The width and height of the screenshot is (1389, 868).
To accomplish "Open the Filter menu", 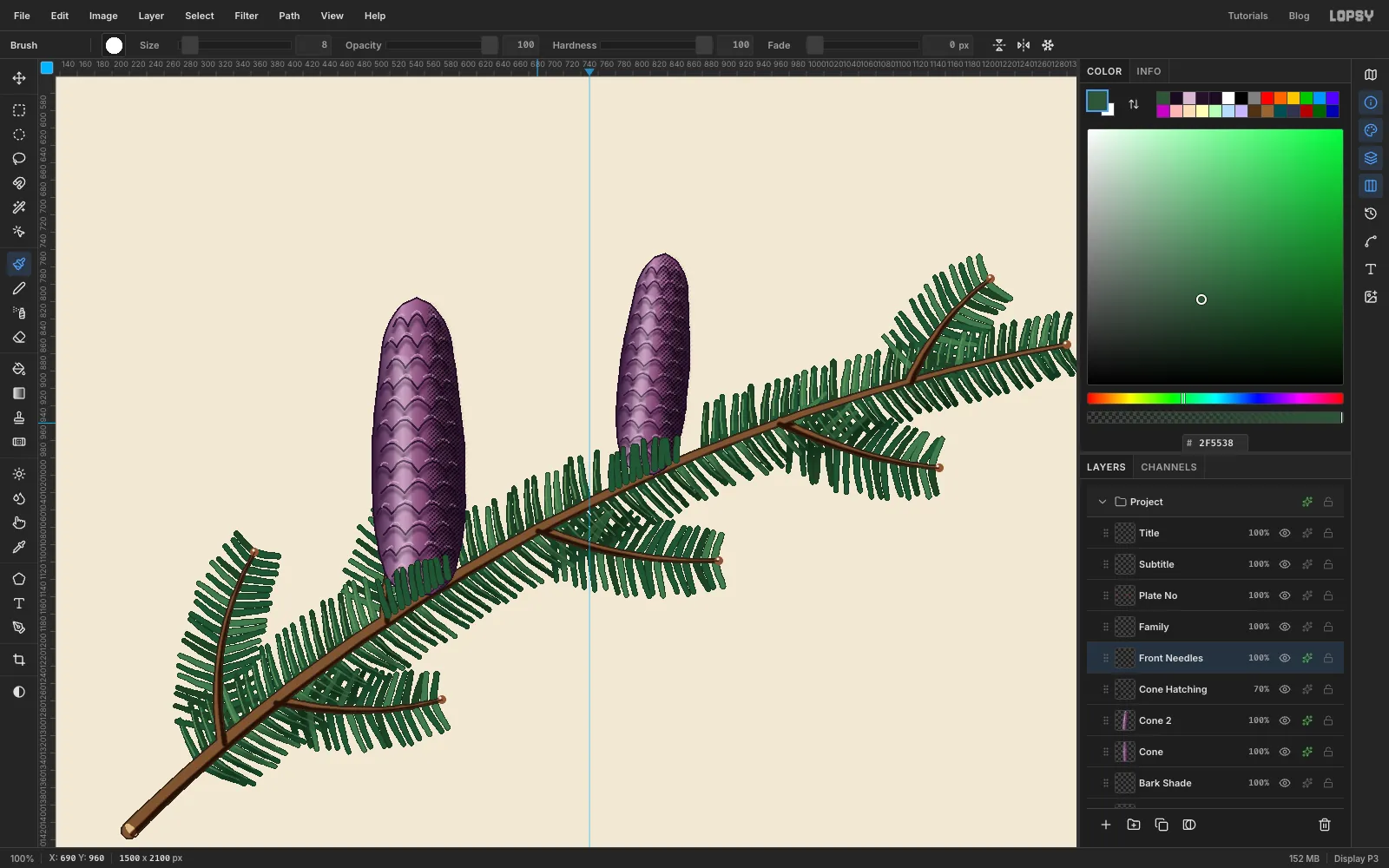I will pyautogui.click(x=247, y=16).
